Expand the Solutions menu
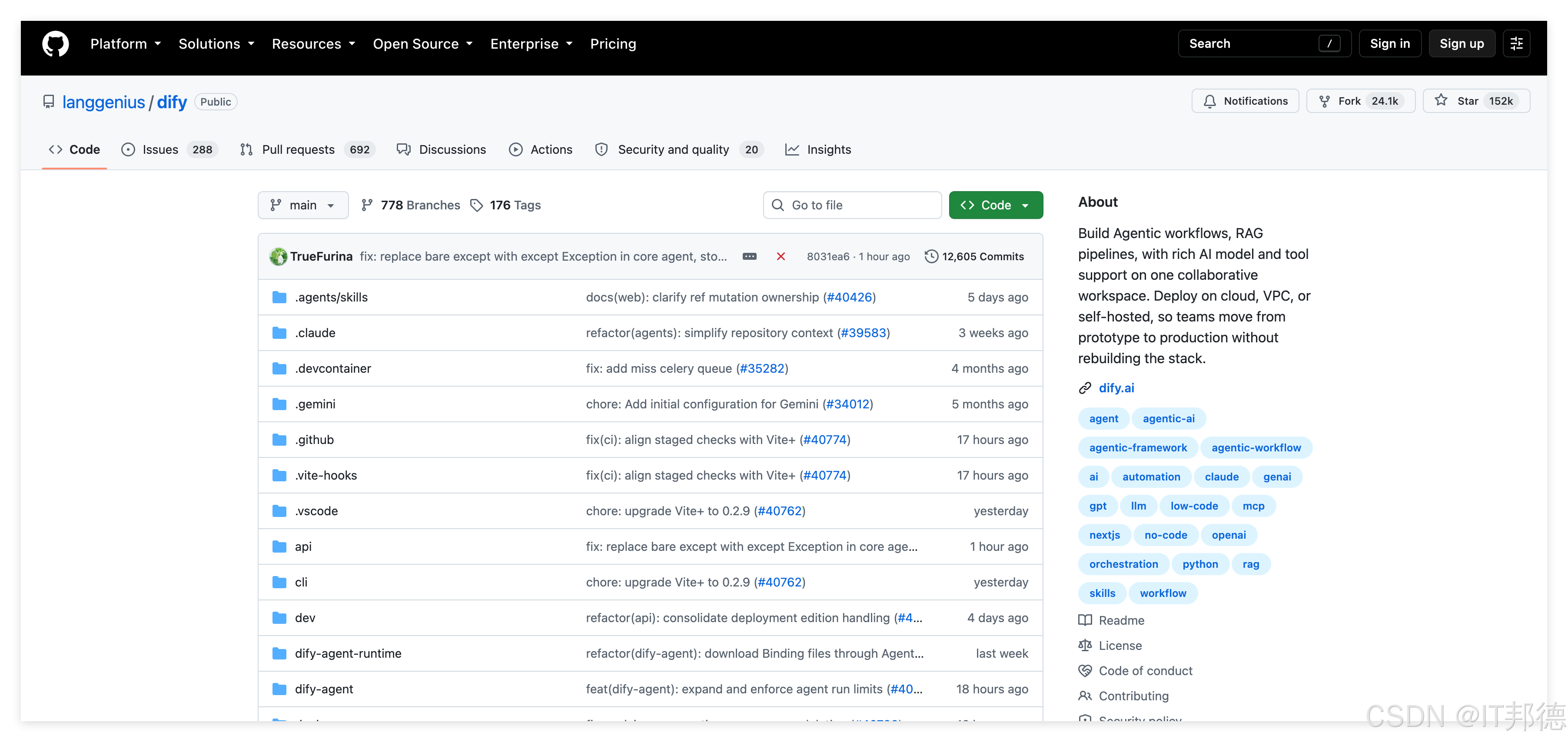 click(x=216, y=44)
